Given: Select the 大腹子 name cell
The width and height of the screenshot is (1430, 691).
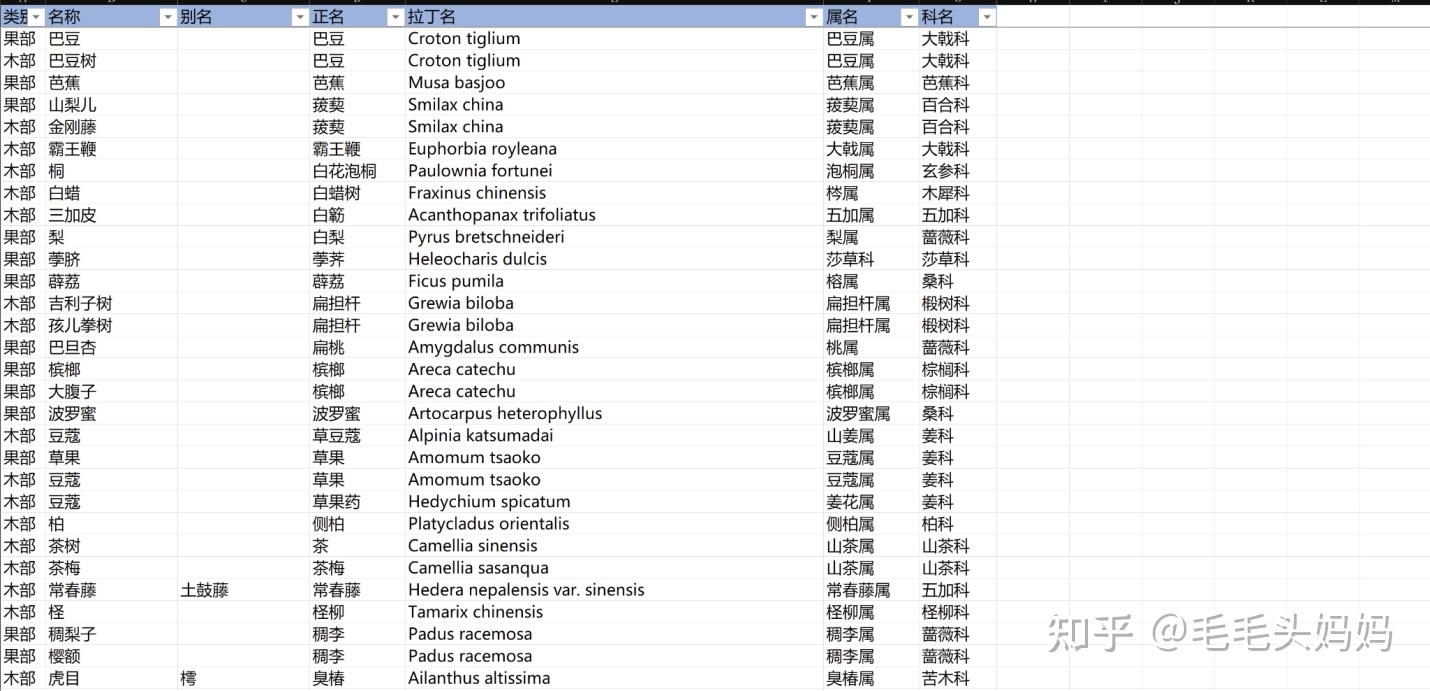Looking at the screenshot, I should click(111, 391).
